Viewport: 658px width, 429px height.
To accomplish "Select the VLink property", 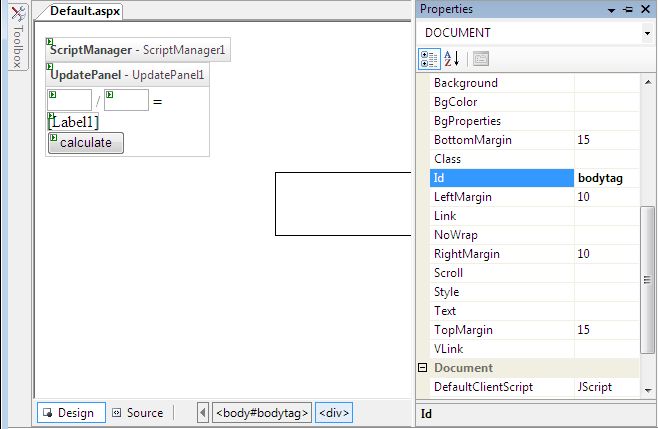I will 502,349.
